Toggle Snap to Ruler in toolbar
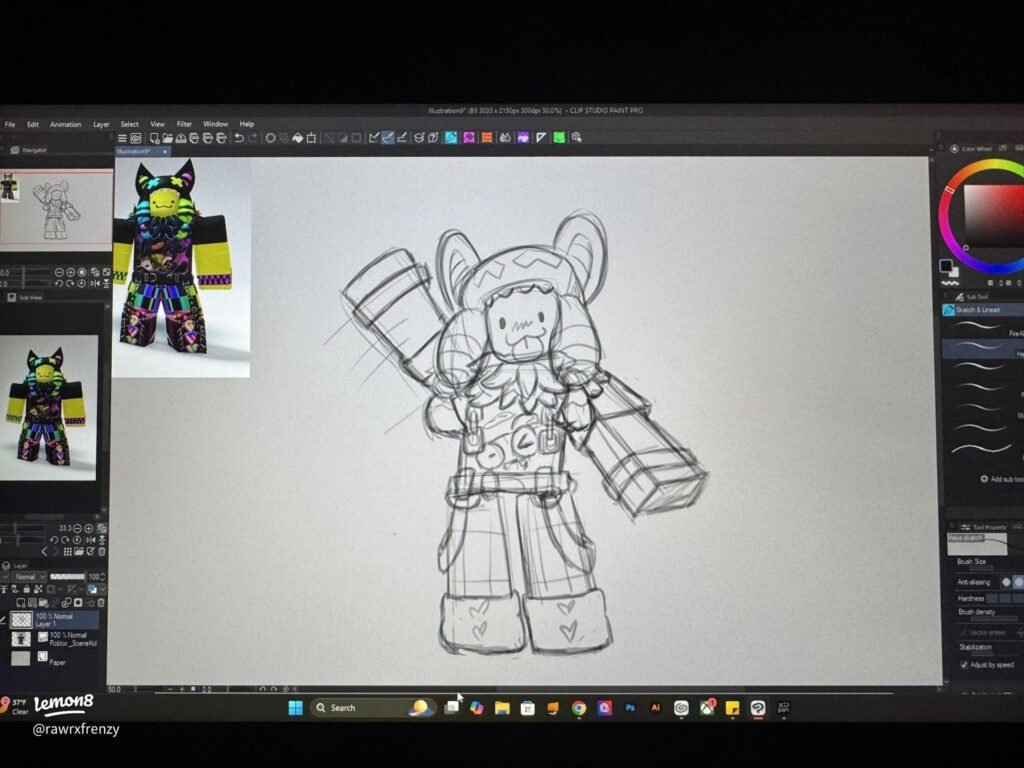The height and width of the screenshot is (768, 1024). pos(373,138)
